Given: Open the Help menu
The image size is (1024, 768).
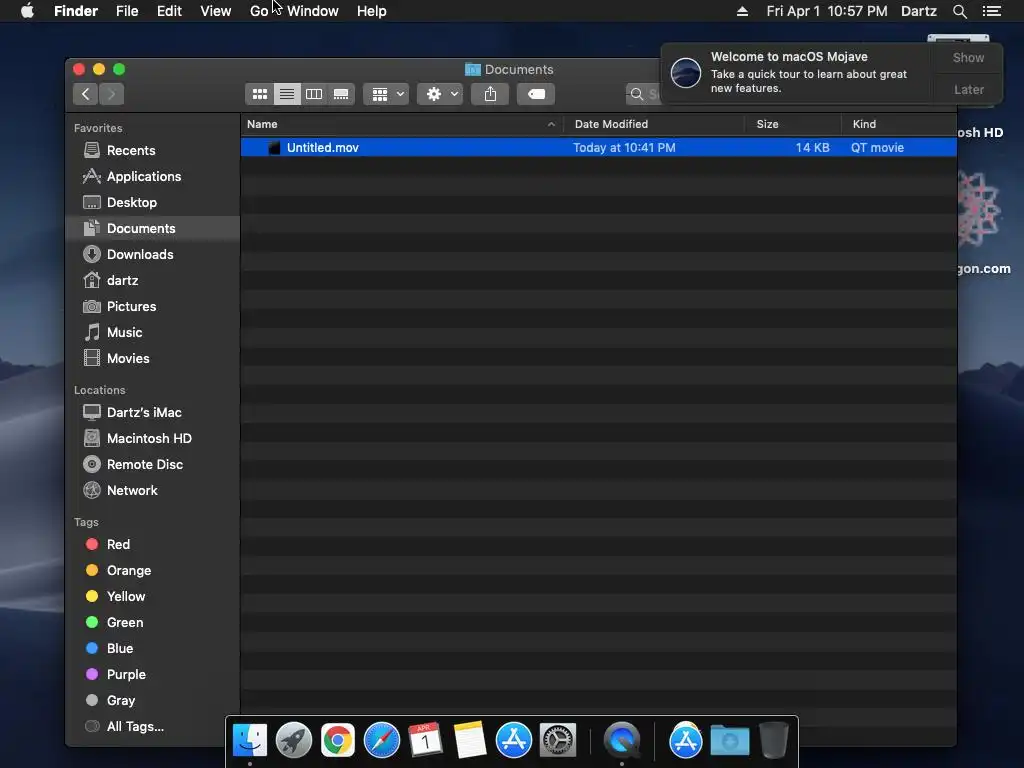Looking at the screenshot, I should (372, 11).
